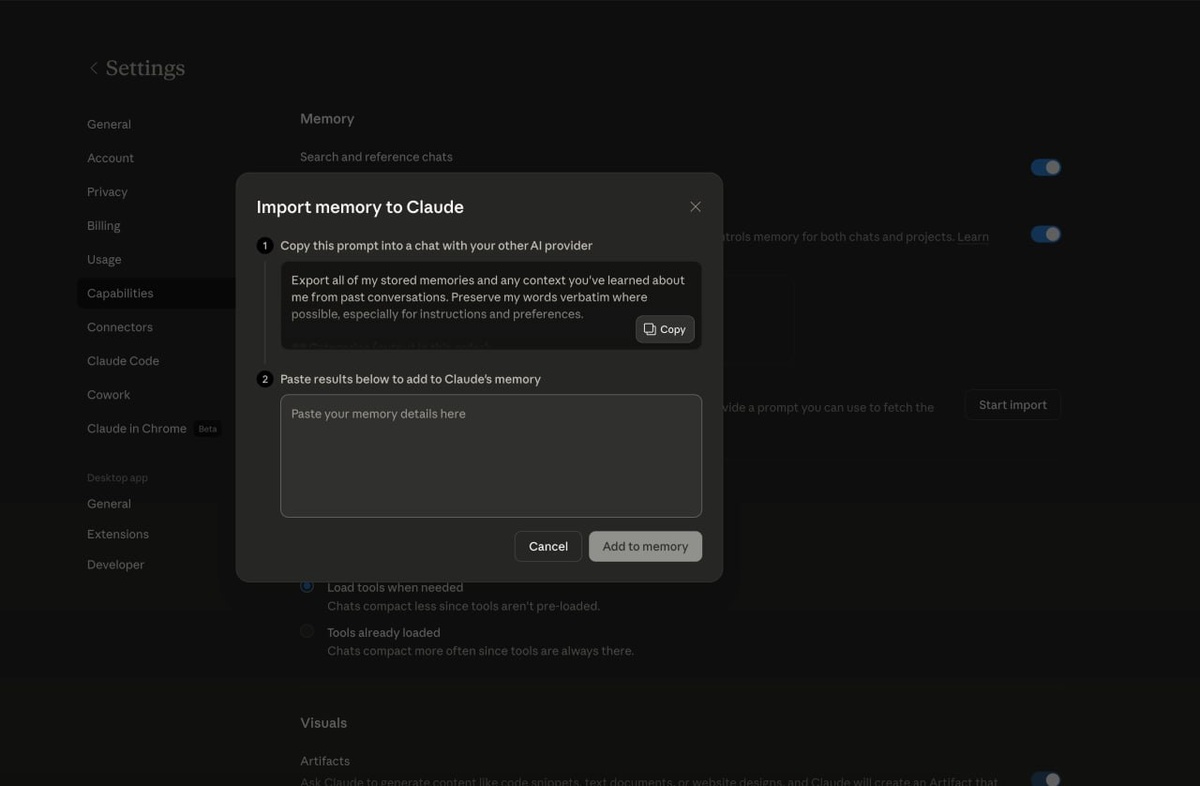Select Tools already loaded option

(x=307, y=631)
